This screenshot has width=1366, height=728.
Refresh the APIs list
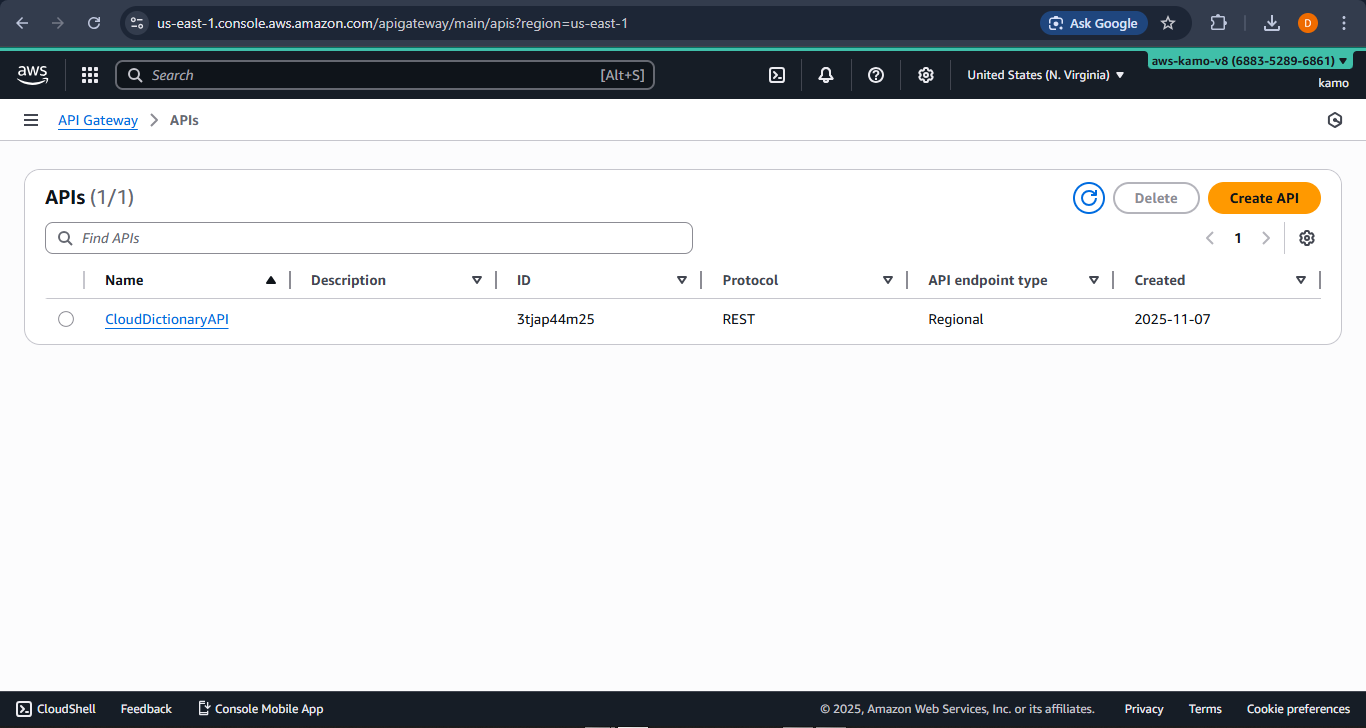(x=1089, y=198)
